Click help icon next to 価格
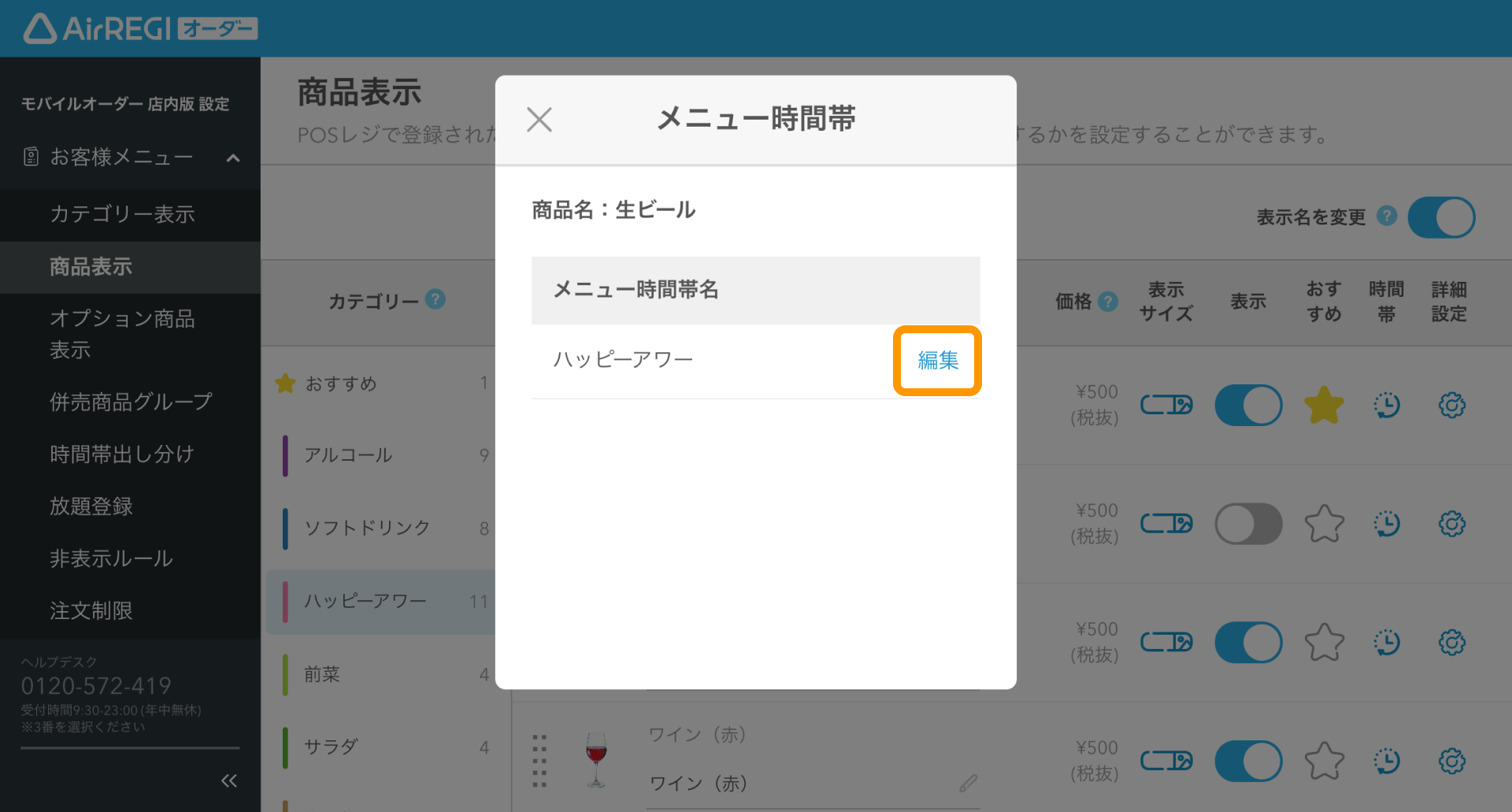The height and width of the screenshot is (812, 1512). [1108, 301]
